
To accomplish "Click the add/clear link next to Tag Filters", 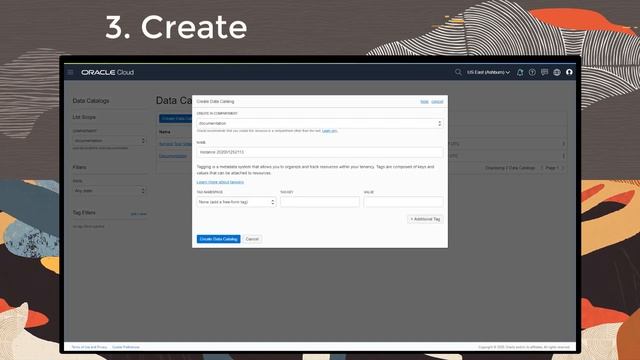I will (x=139, y=214).
